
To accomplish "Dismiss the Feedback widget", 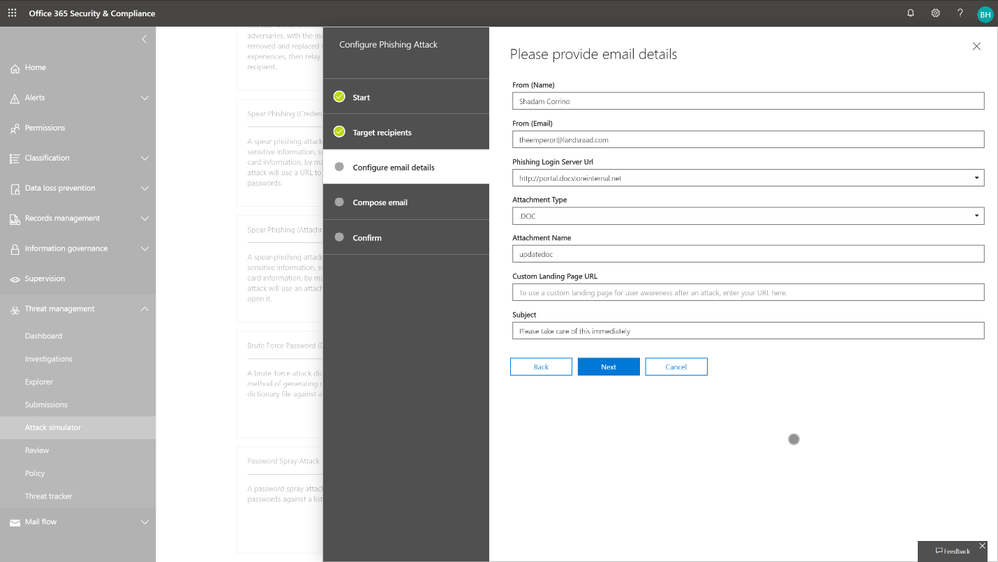I will pyautogui.click(x=982, y=546).
